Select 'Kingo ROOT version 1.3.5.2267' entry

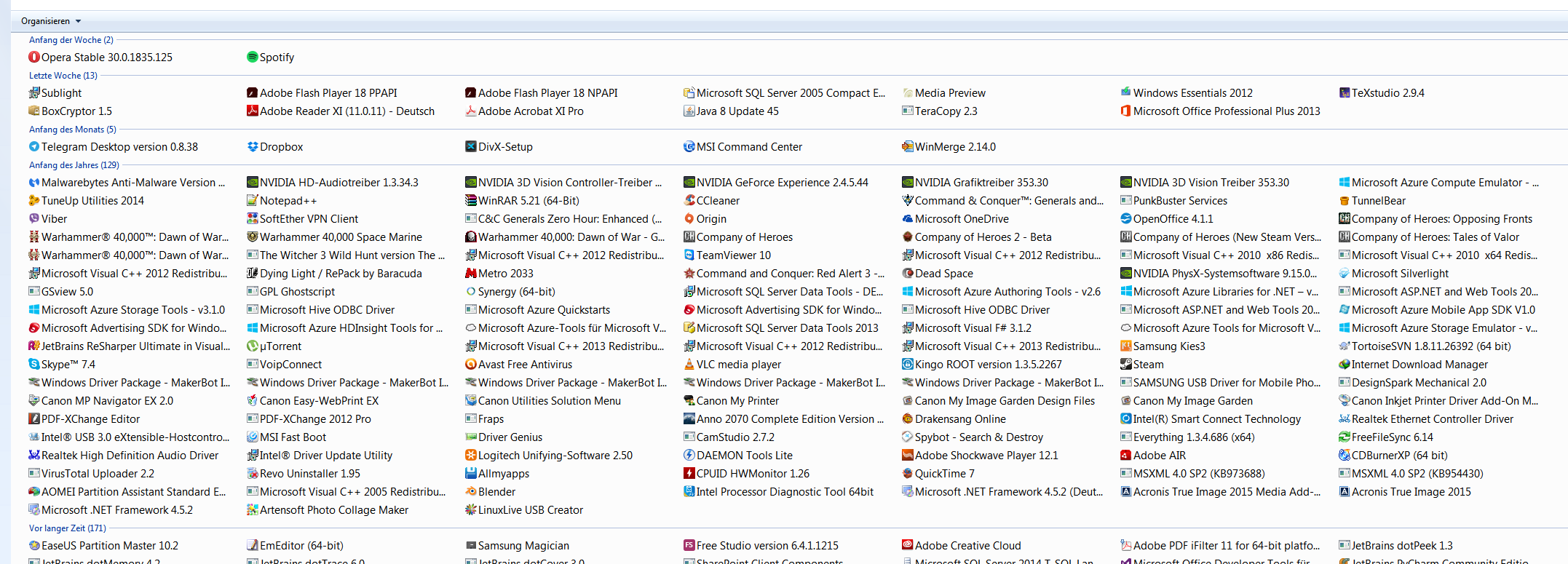pyautogui.click(x=982, y=364)
